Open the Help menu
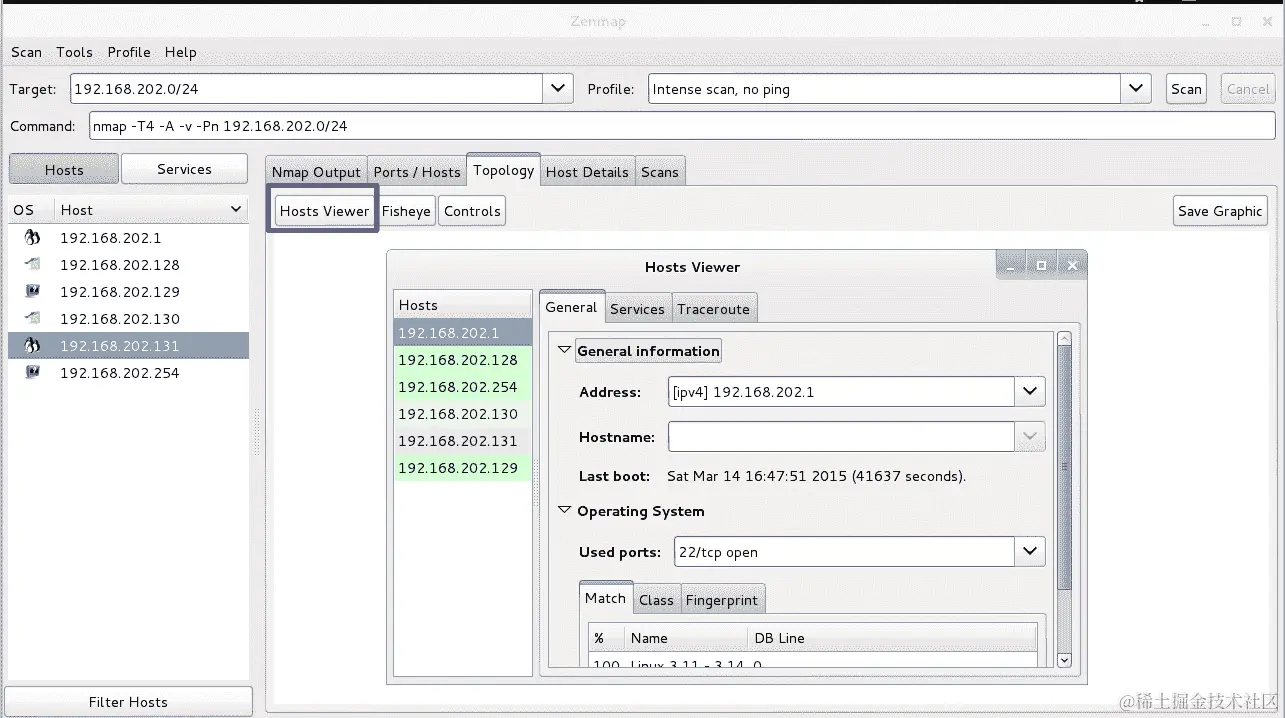The height and width of the screenshot is (718, 1285). pyautogui.click(x=181, y=52)
